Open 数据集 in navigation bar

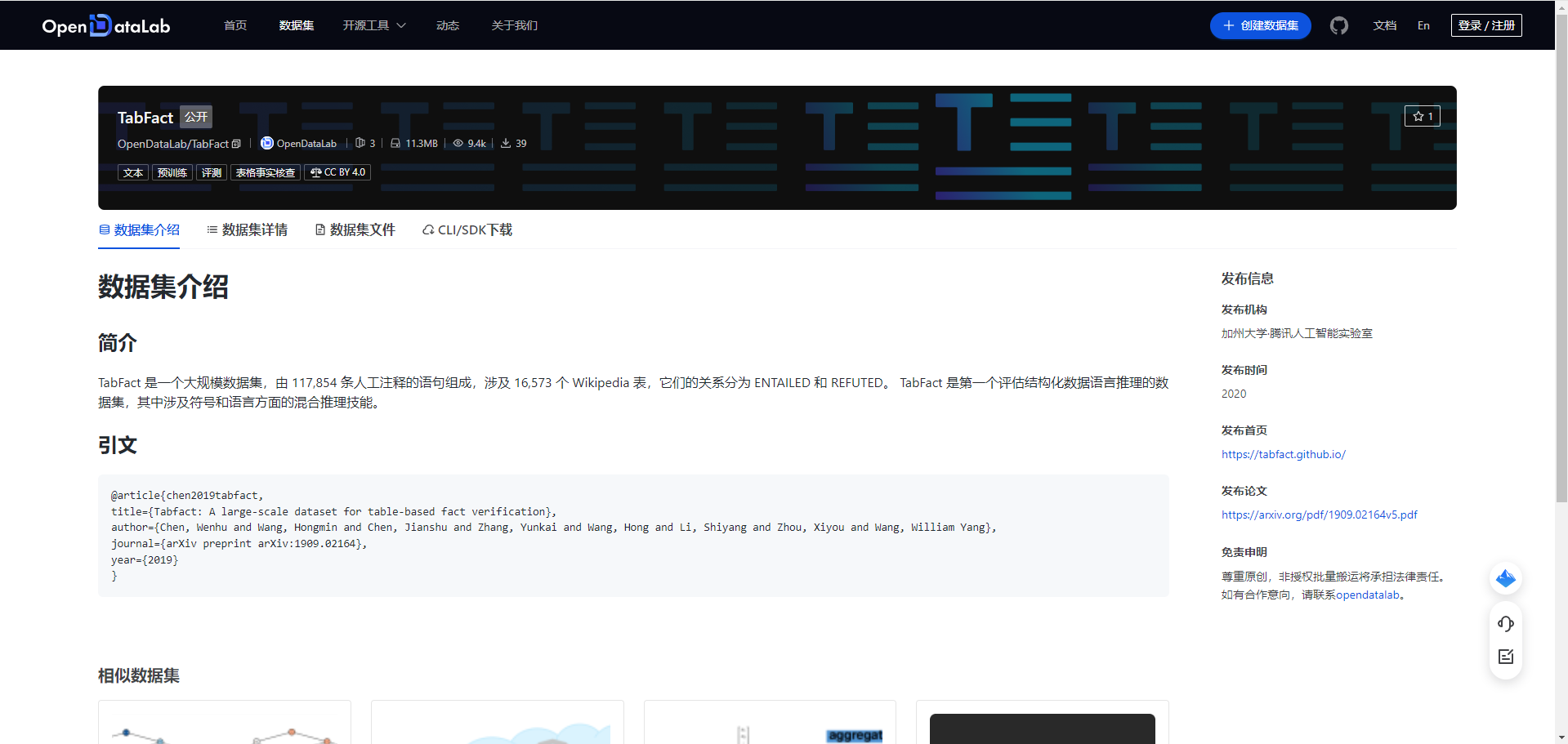297,25
